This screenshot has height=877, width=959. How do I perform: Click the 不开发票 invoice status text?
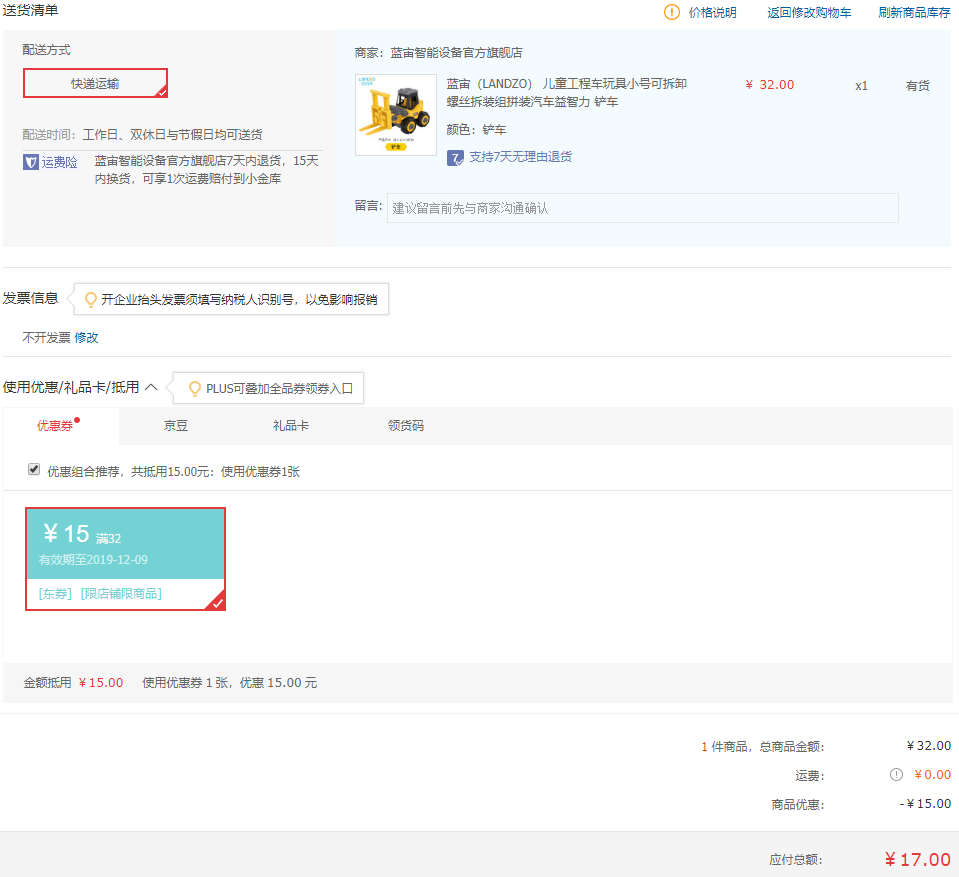[46, 338]
